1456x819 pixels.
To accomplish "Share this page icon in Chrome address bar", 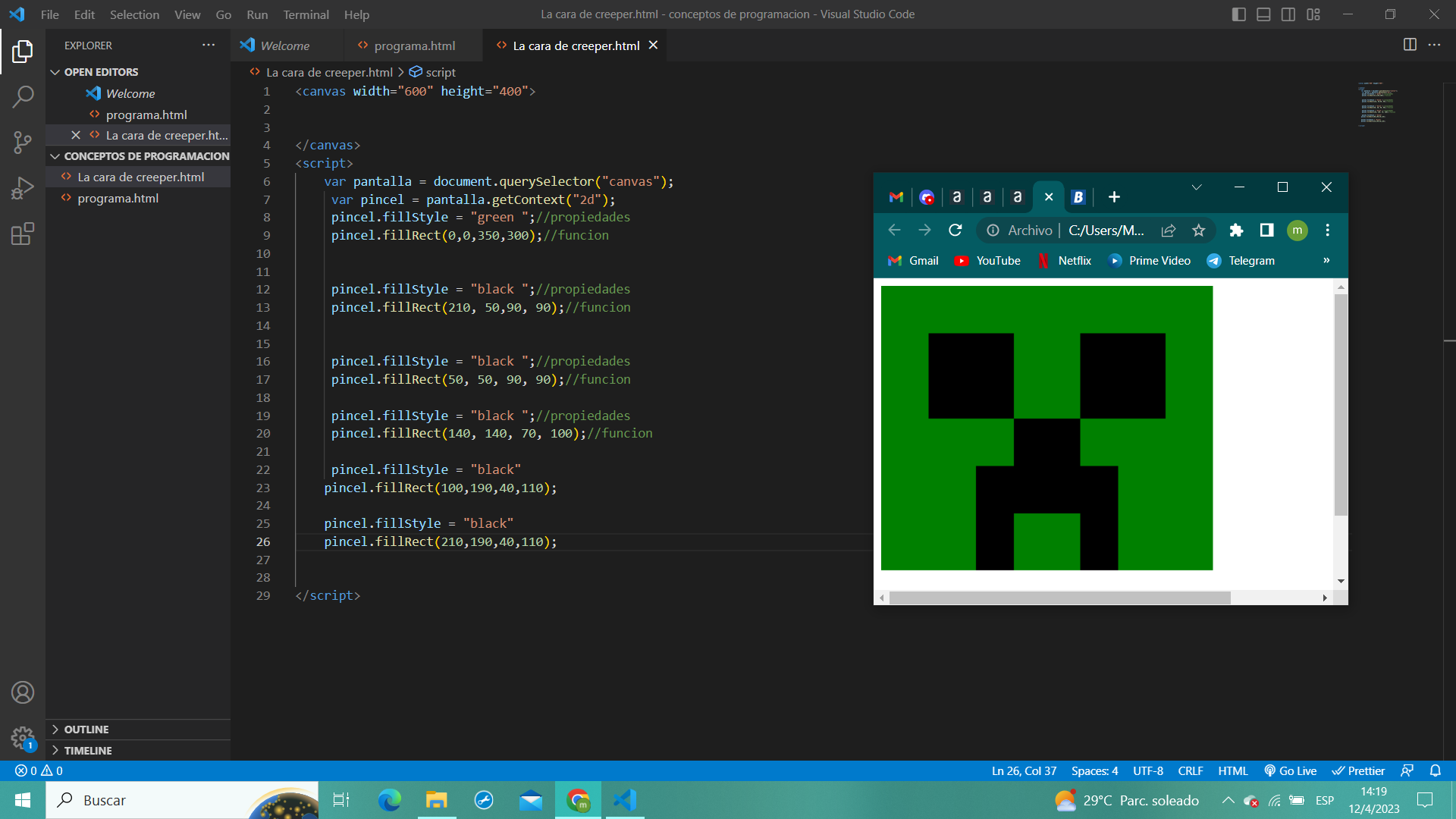I will tap(1168, 230).
